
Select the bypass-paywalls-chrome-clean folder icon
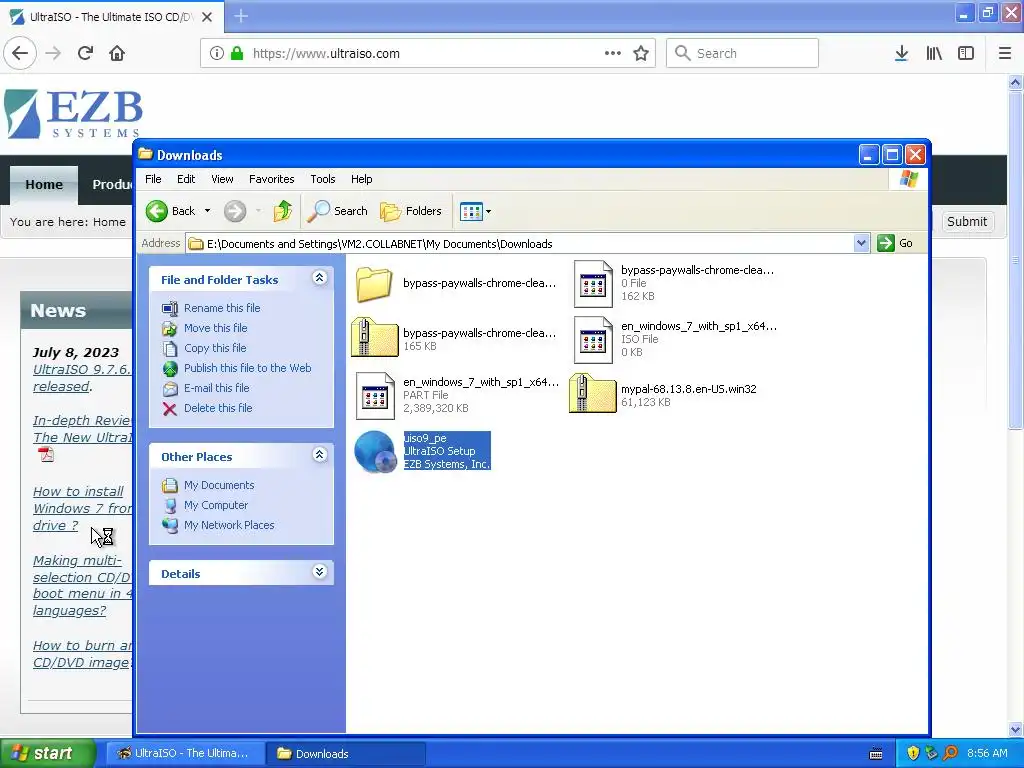click(374, 283)
